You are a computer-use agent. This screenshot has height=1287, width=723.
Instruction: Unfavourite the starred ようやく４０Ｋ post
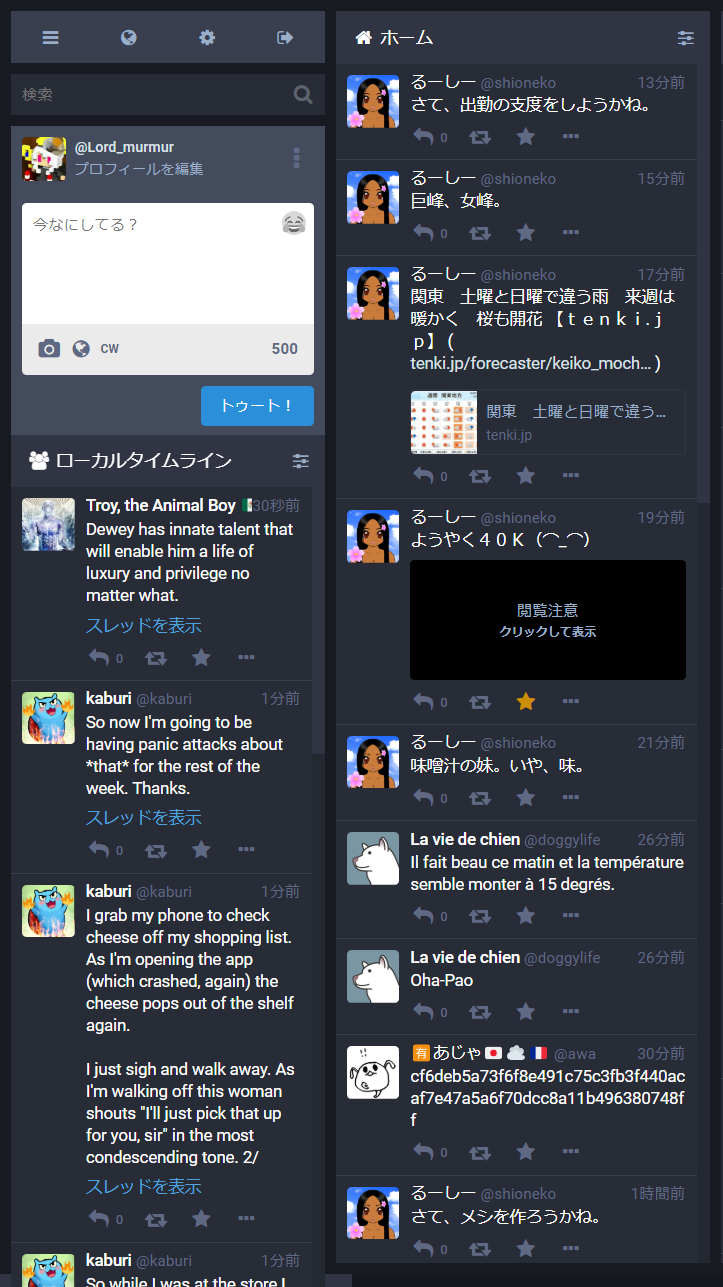pyautogui.click(x=526, y=702)
